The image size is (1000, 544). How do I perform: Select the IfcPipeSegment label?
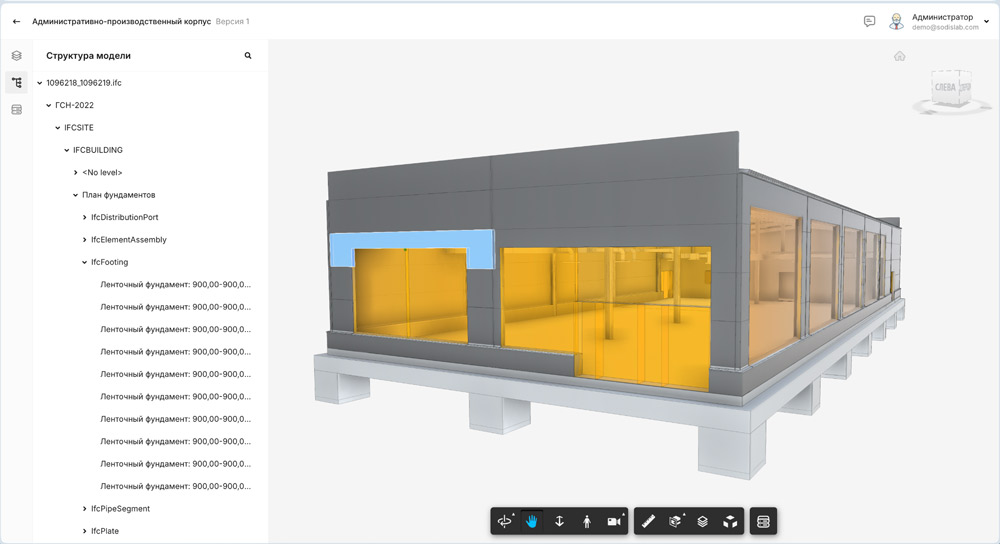[x=121, y=508]
